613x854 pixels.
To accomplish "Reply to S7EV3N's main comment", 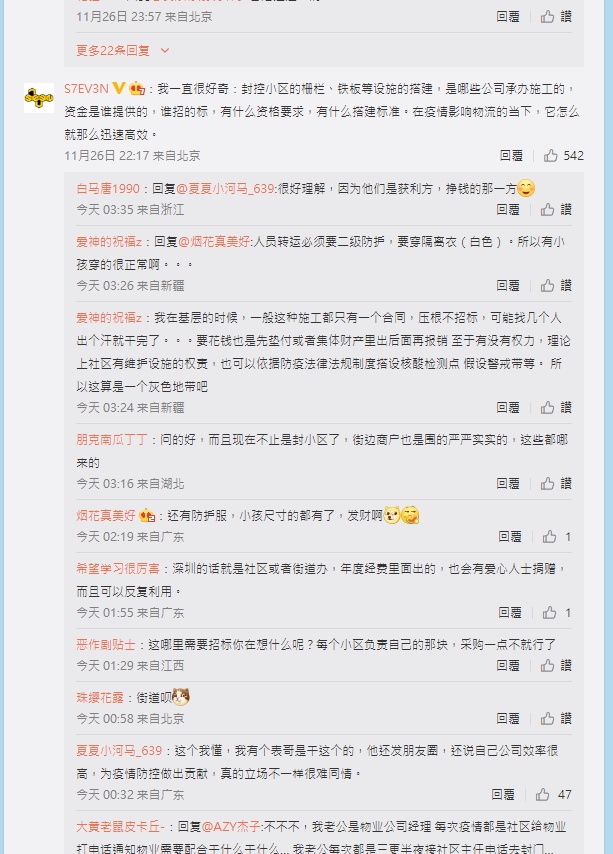I will coord(511,156).
